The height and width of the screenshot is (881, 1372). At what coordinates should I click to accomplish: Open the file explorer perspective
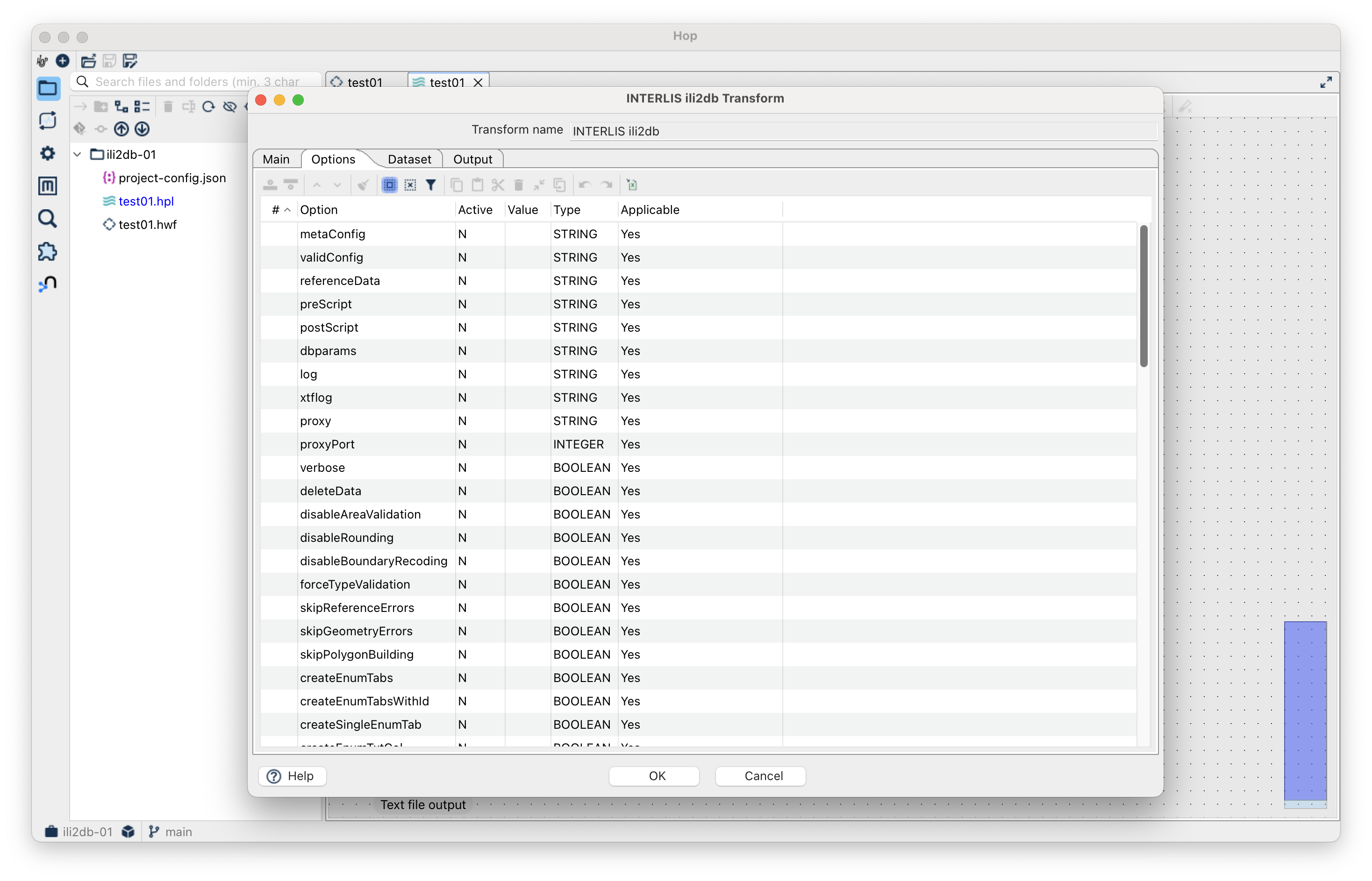(48, 88)
